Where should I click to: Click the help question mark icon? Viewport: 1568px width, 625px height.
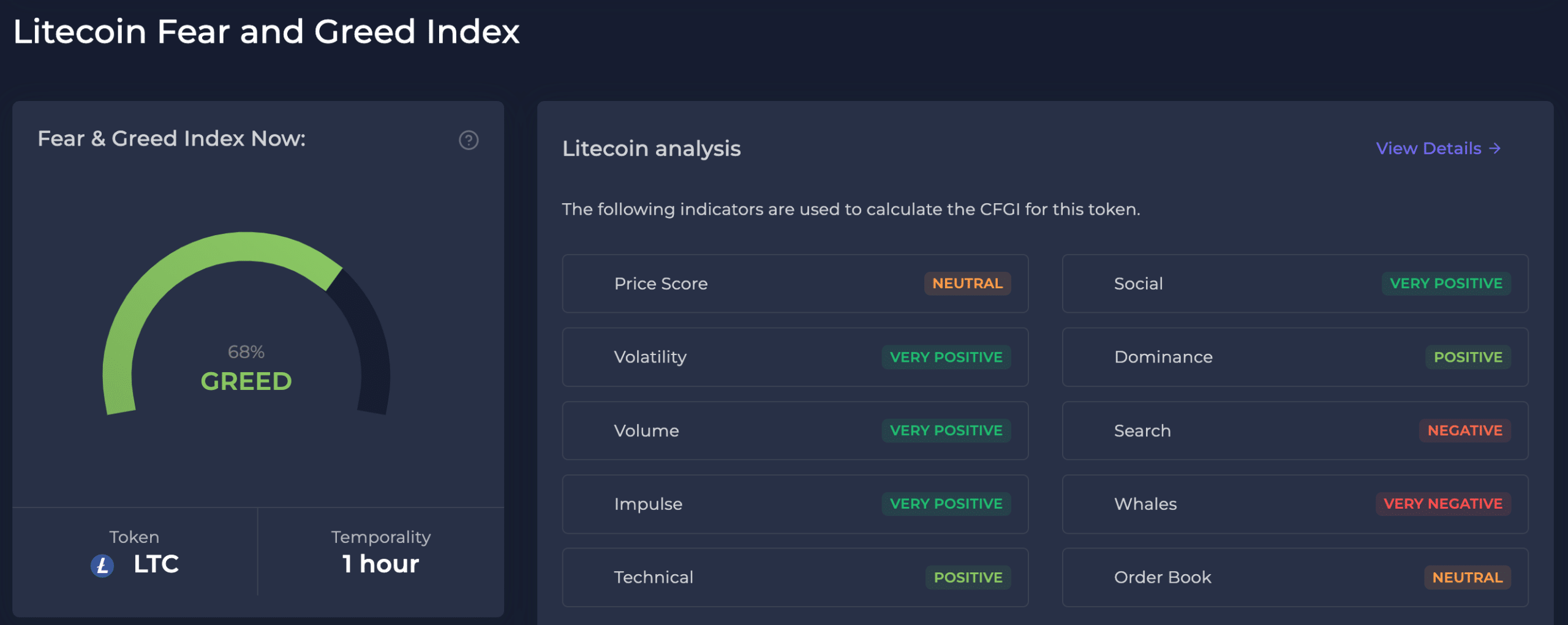point(469,140)
